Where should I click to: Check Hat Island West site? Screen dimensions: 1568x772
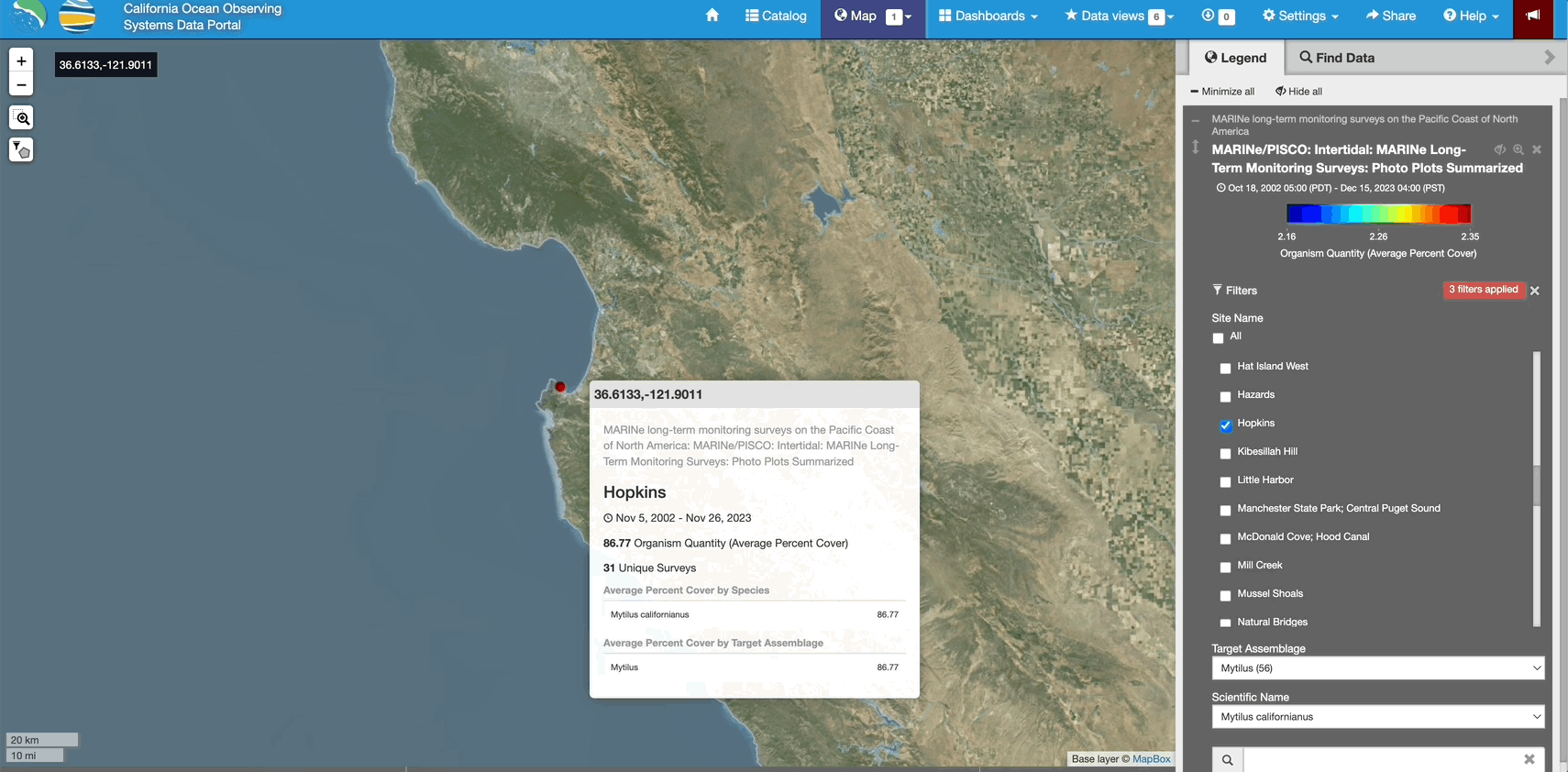(x=1225, y=368)
